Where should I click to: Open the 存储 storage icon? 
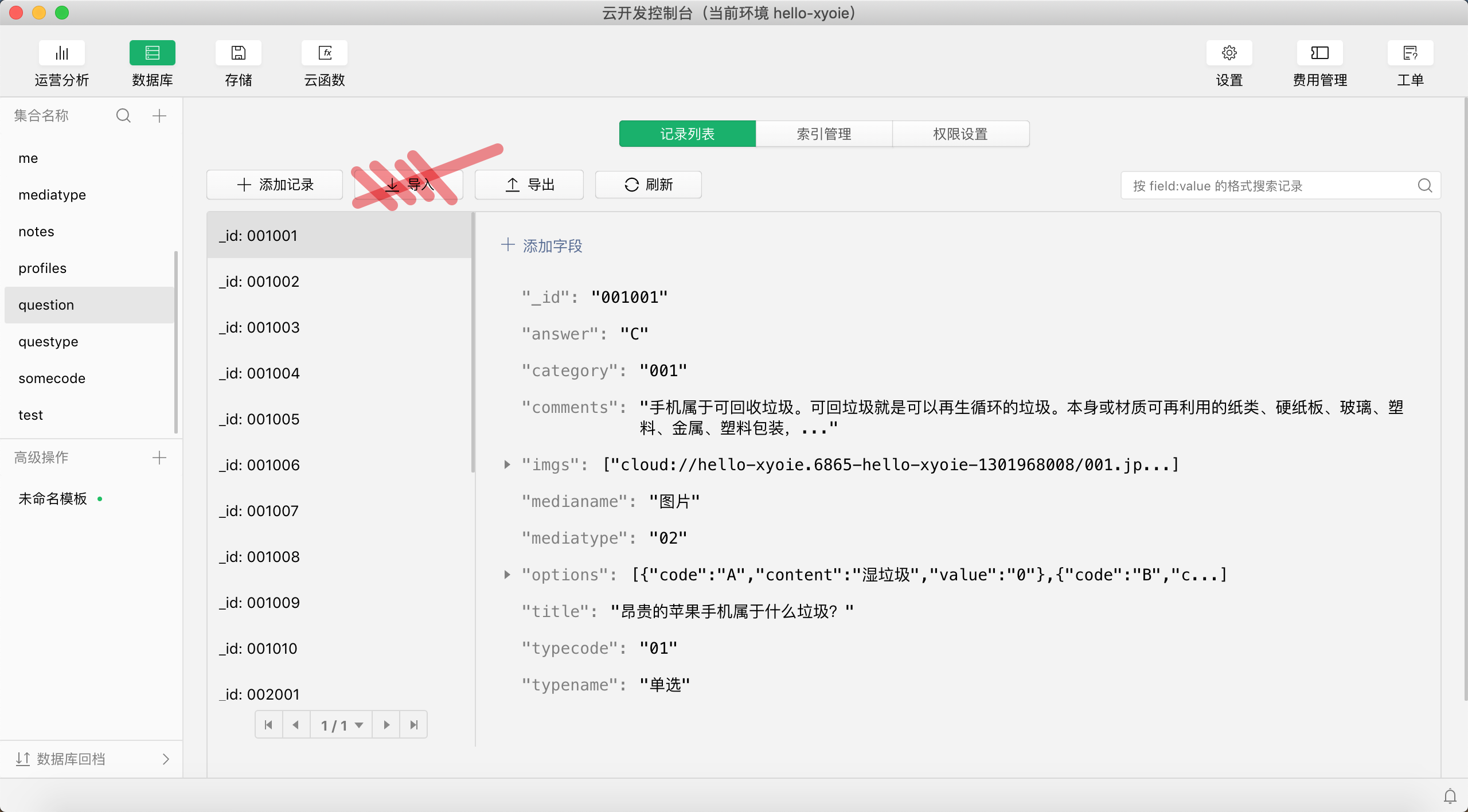coord(238,53)
